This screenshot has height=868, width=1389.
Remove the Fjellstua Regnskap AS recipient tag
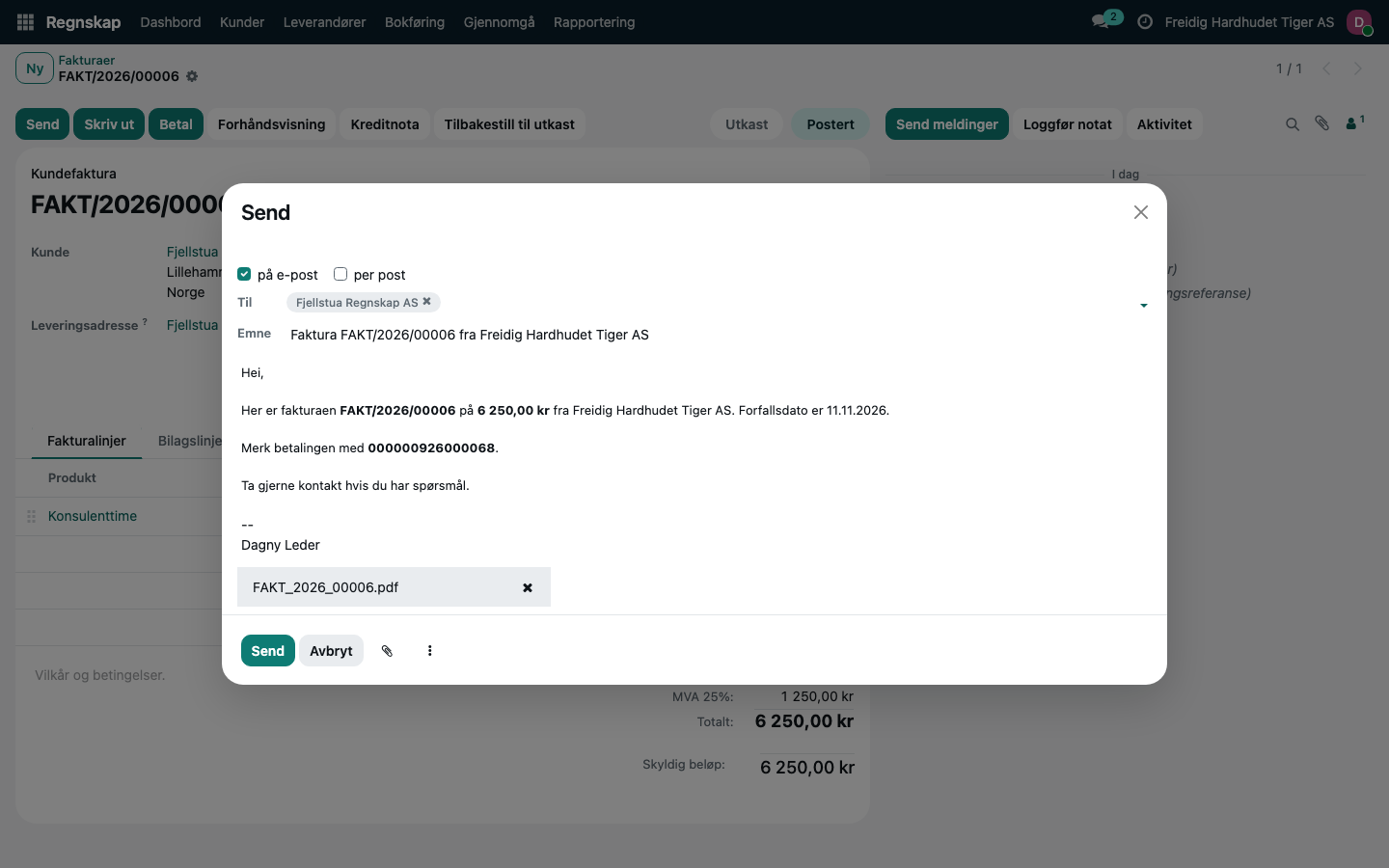(426, 302)
